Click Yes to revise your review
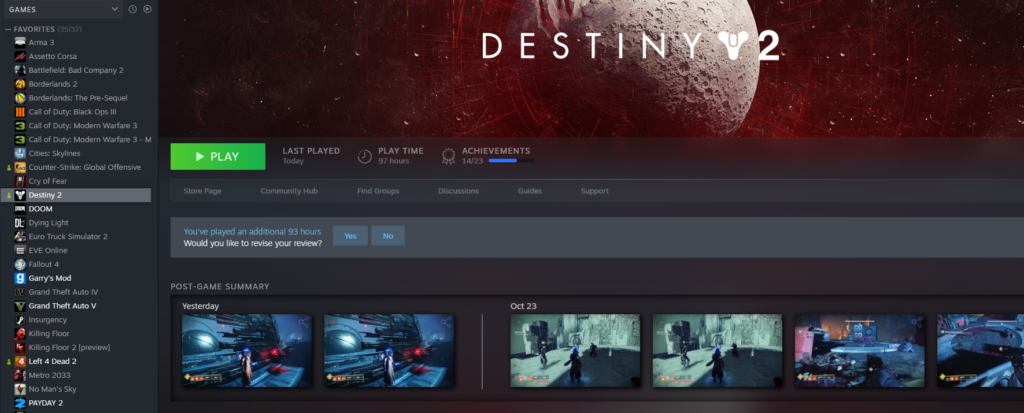This screenshot has height=413, width=1024. pos(350,236)
